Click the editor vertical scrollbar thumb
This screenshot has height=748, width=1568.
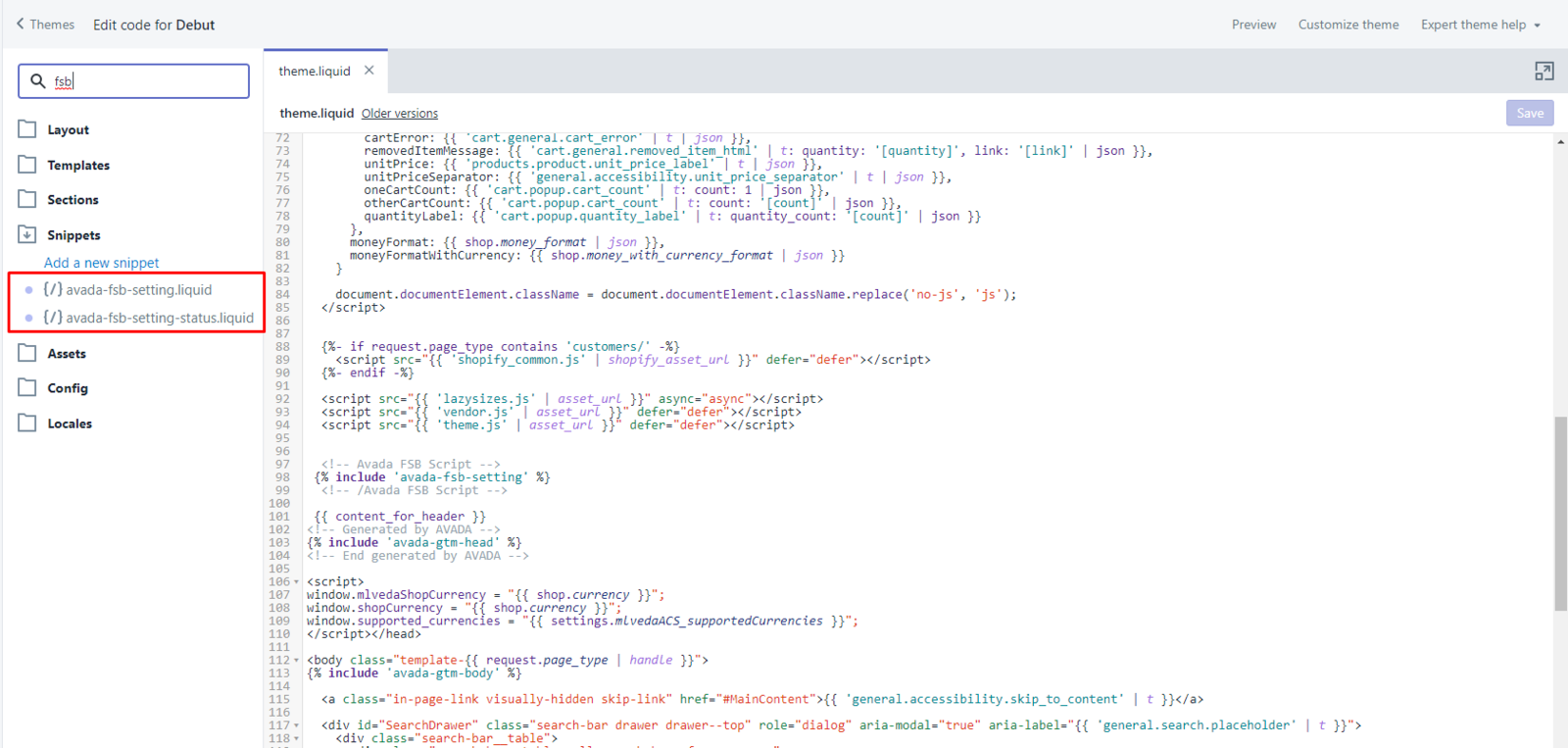click(1560, 514)
